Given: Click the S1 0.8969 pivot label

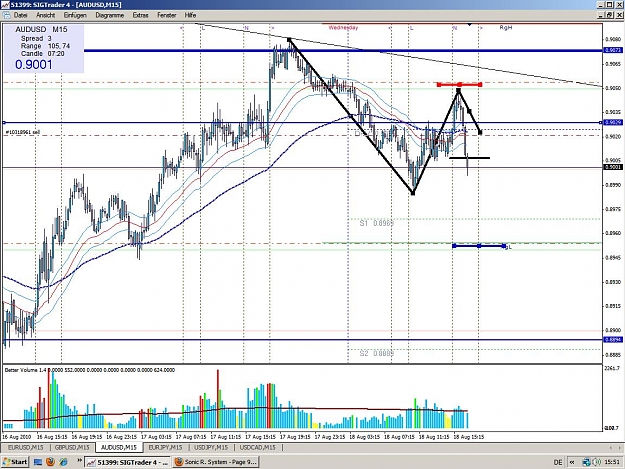Looking at the screenshot, I should [x=377, y=223].
